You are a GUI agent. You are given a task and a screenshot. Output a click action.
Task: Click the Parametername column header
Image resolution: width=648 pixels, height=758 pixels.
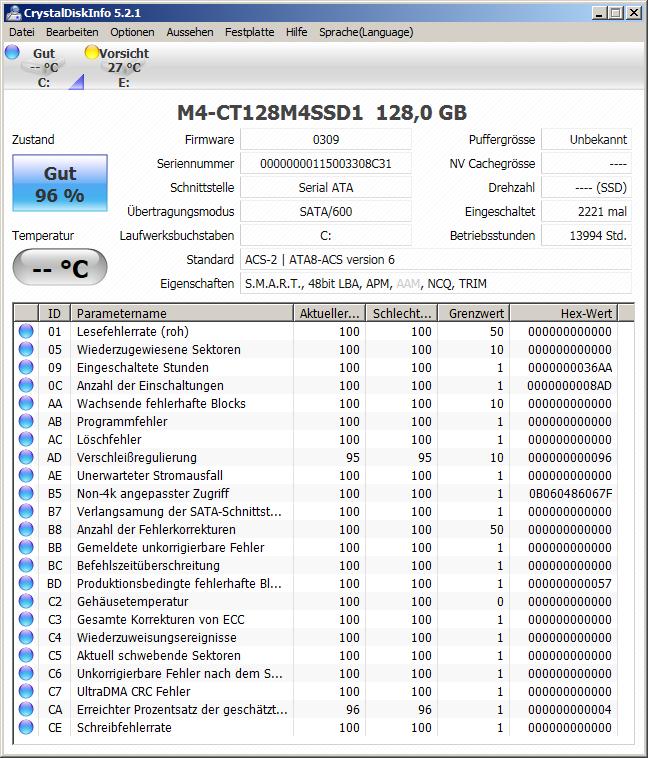click(182, 313)
